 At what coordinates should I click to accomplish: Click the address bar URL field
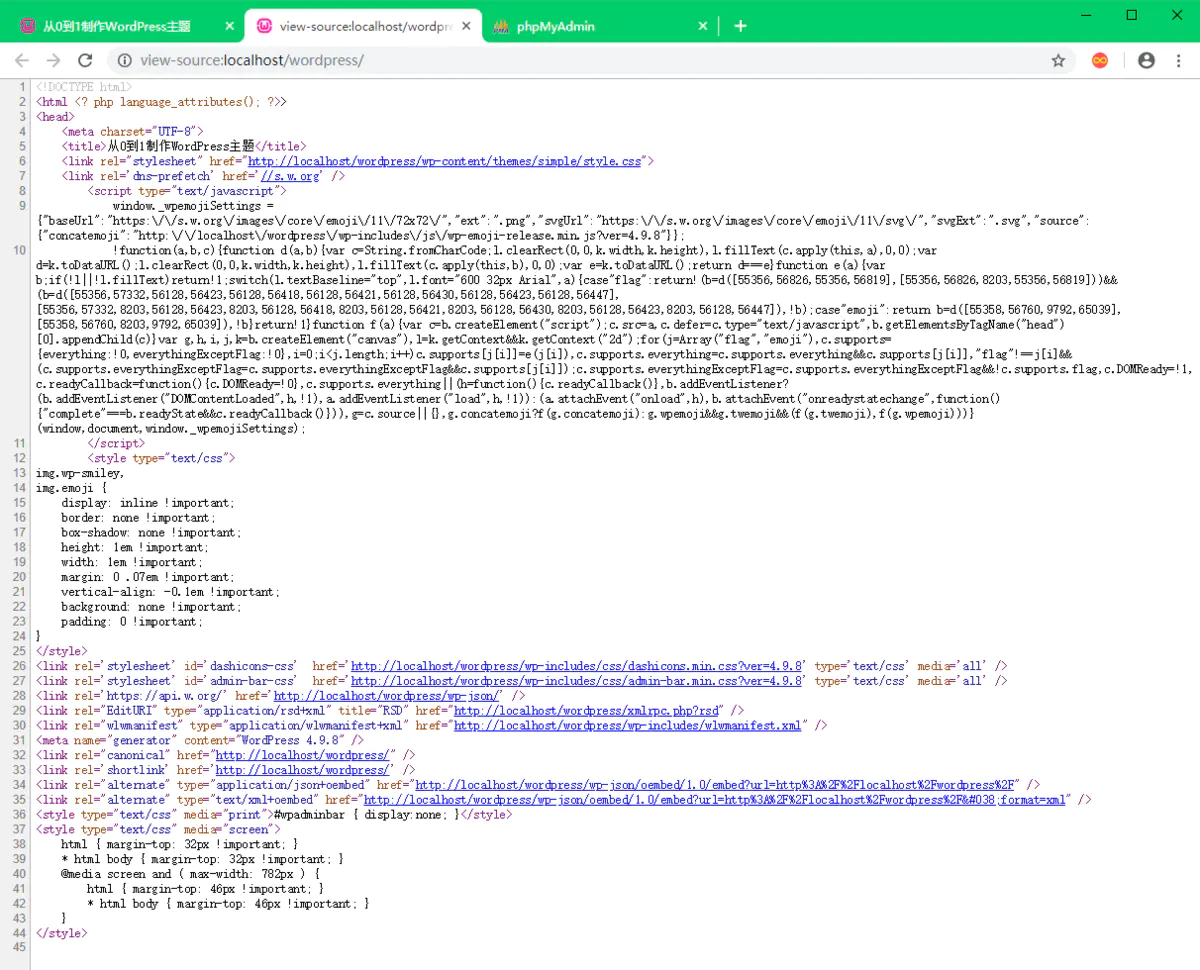click(x=590, y=61)
